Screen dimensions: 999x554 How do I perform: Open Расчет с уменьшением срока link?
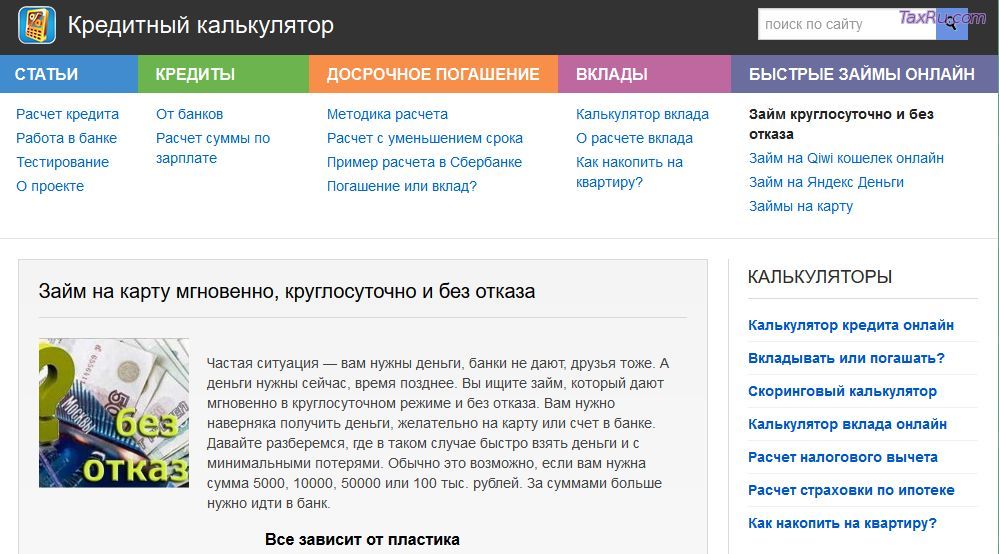click(424, 138)
